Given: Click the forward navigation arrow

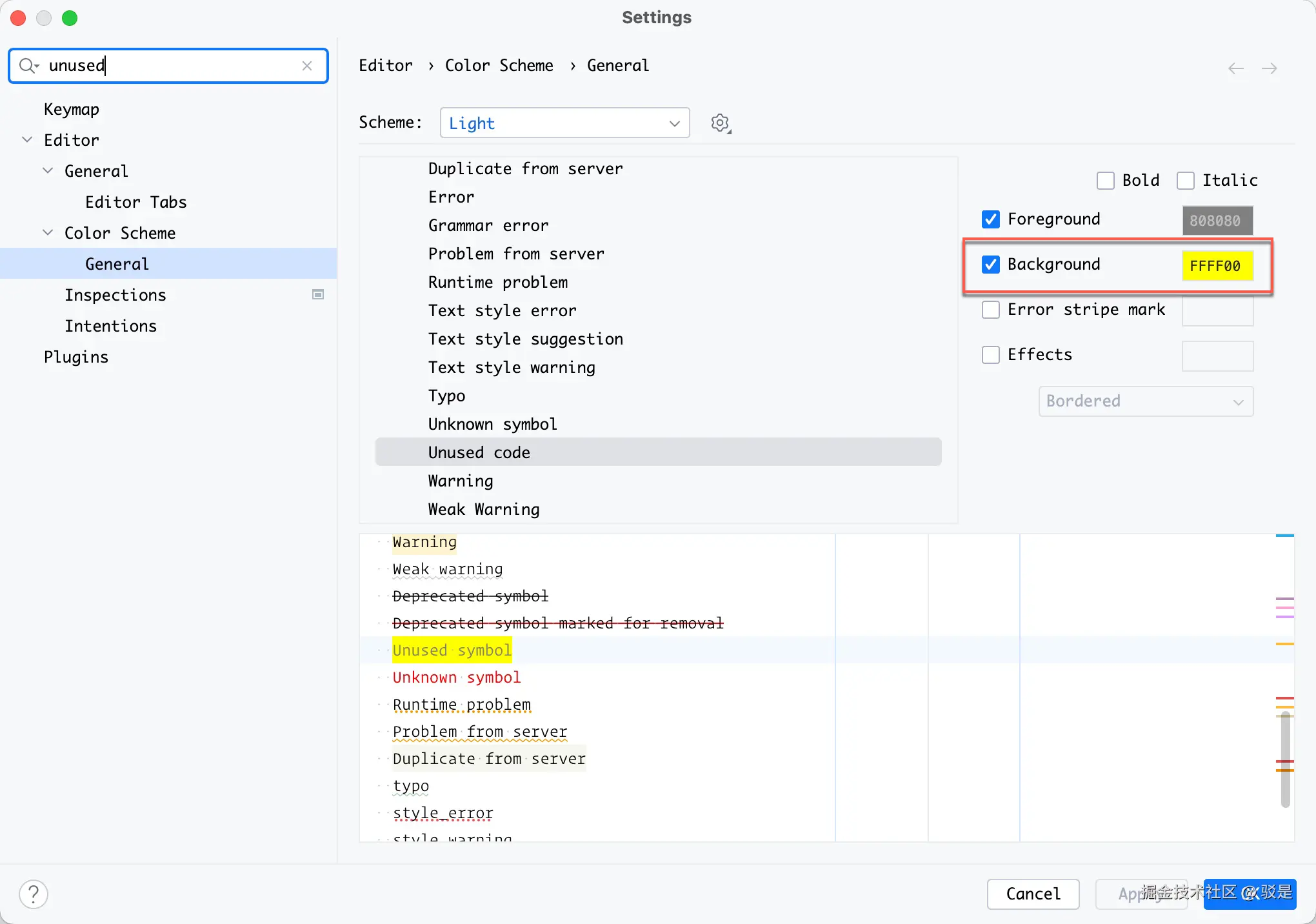Looking at the screenshot, I should coord(1269,68).
